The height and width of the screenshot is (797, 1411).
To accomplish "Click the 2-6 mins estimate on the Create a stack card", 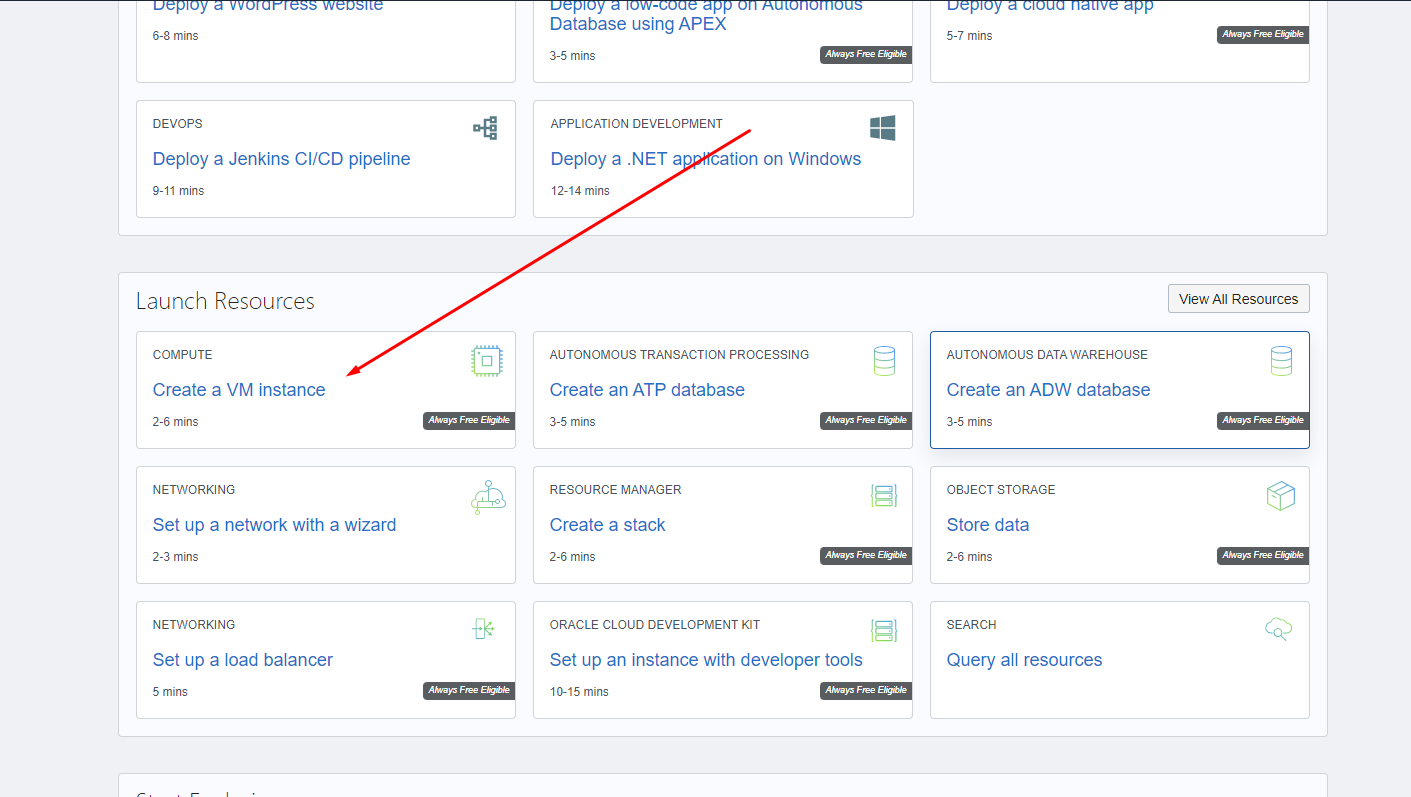I will coord(573,557).
